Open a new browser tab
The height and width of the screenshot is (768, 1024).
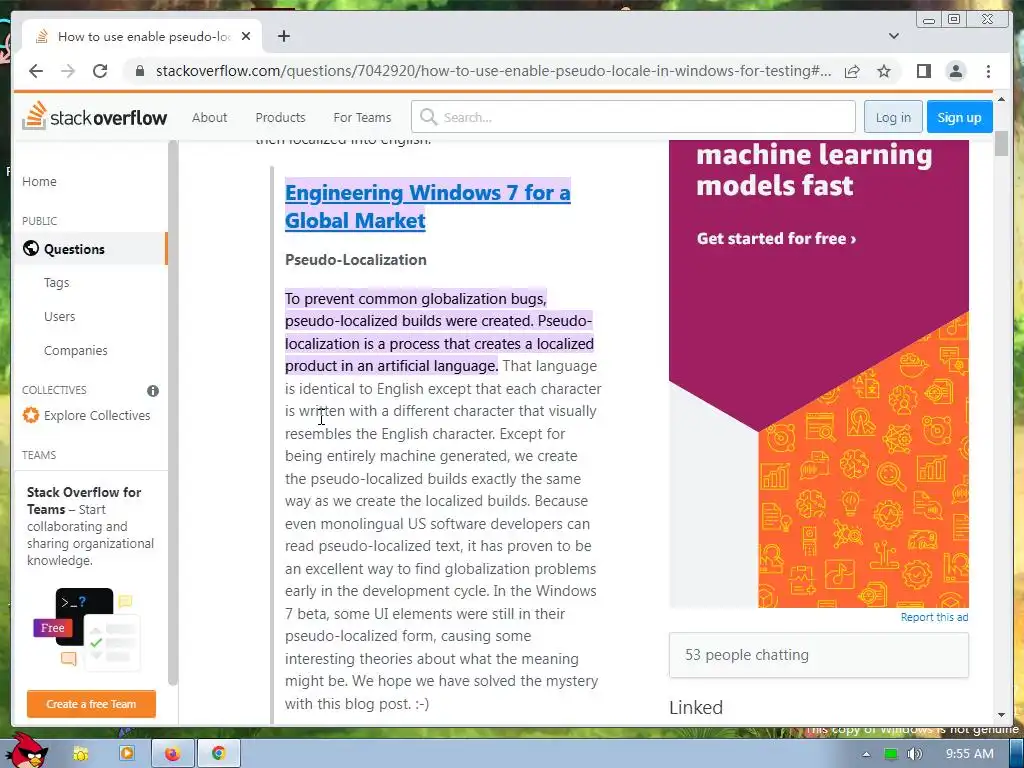[283, 36]
